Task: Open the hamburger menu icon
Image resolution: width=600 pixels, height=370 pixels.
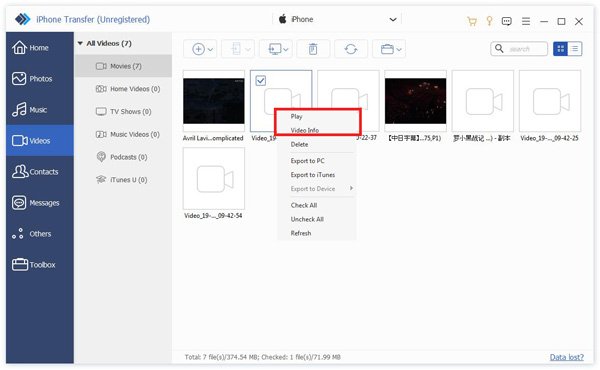Action: (526, 21)
